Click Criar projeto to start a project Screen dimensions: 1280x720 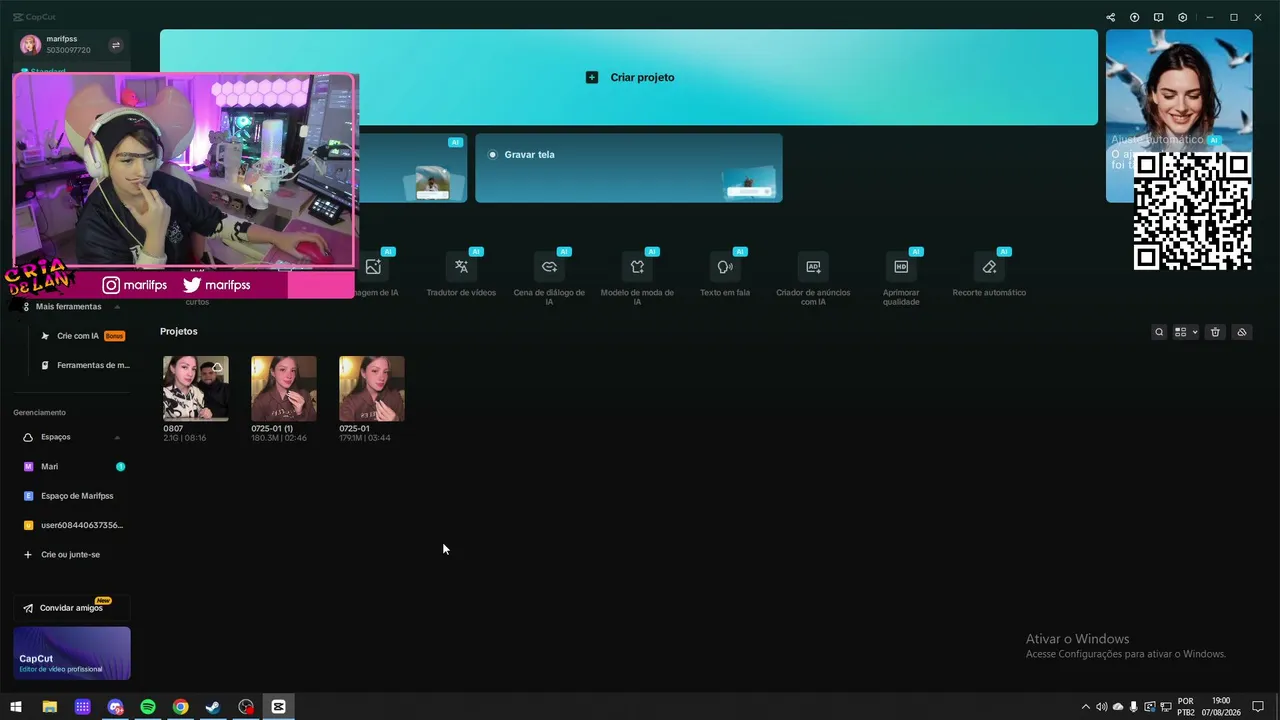click(x=629, y=77)
